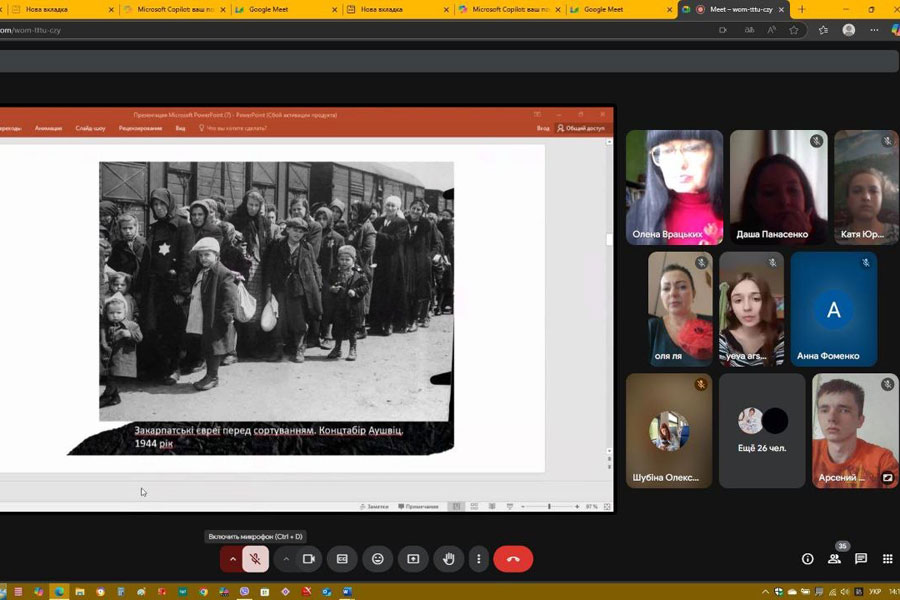Click the PowerPoint zoom slider

point(549,507)
